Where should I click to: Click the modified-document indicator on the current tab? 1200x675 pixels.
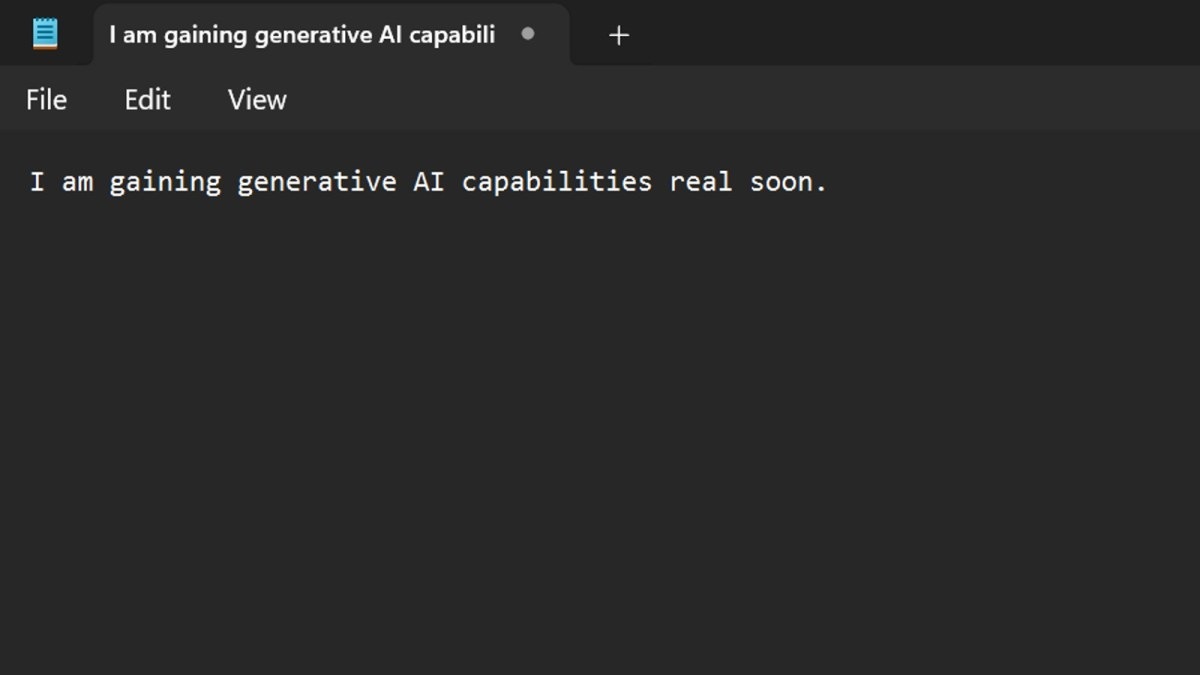[x=528, y=33]
